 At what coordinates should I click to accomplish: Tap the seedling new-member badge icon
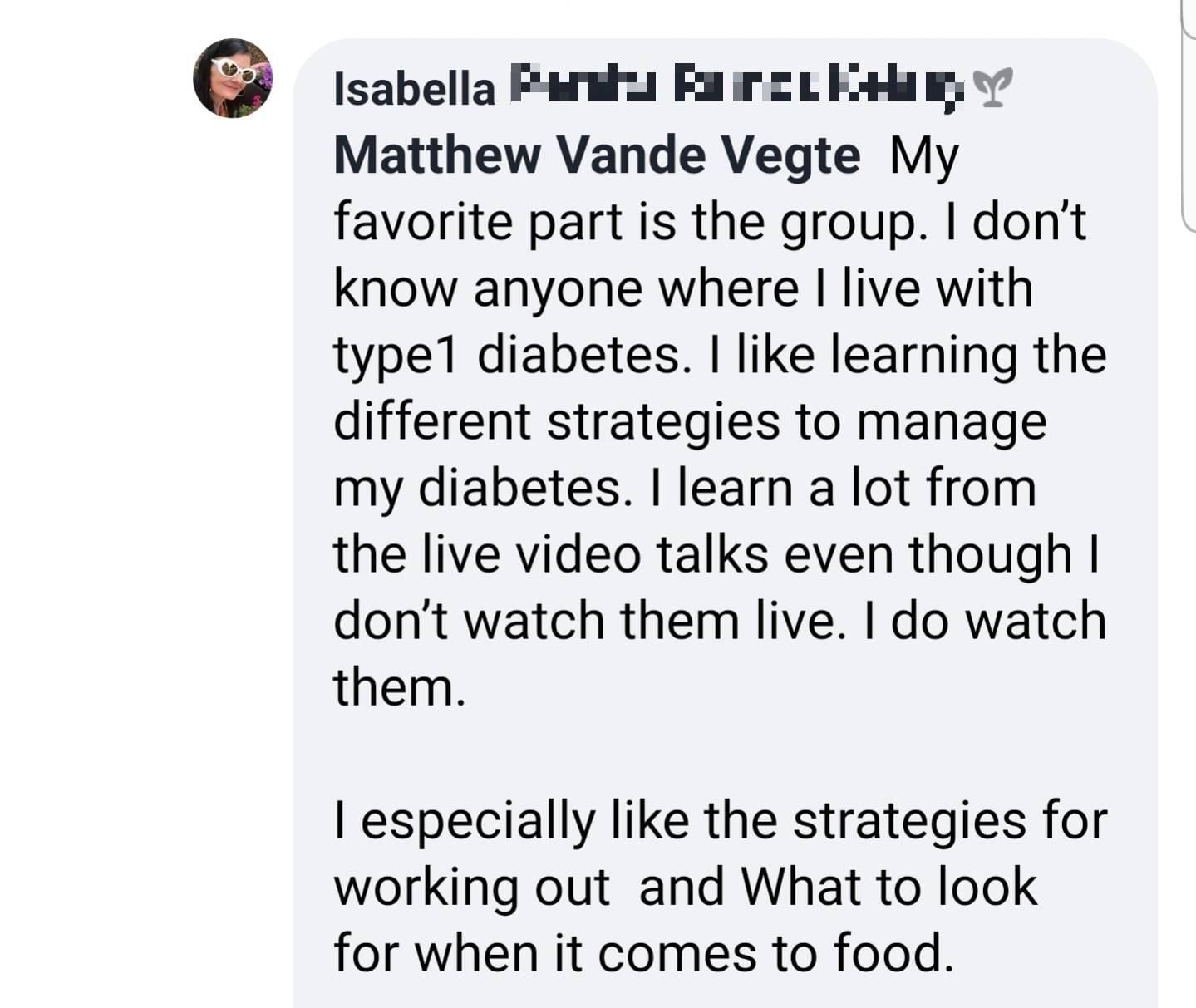[x=993, y=88]
